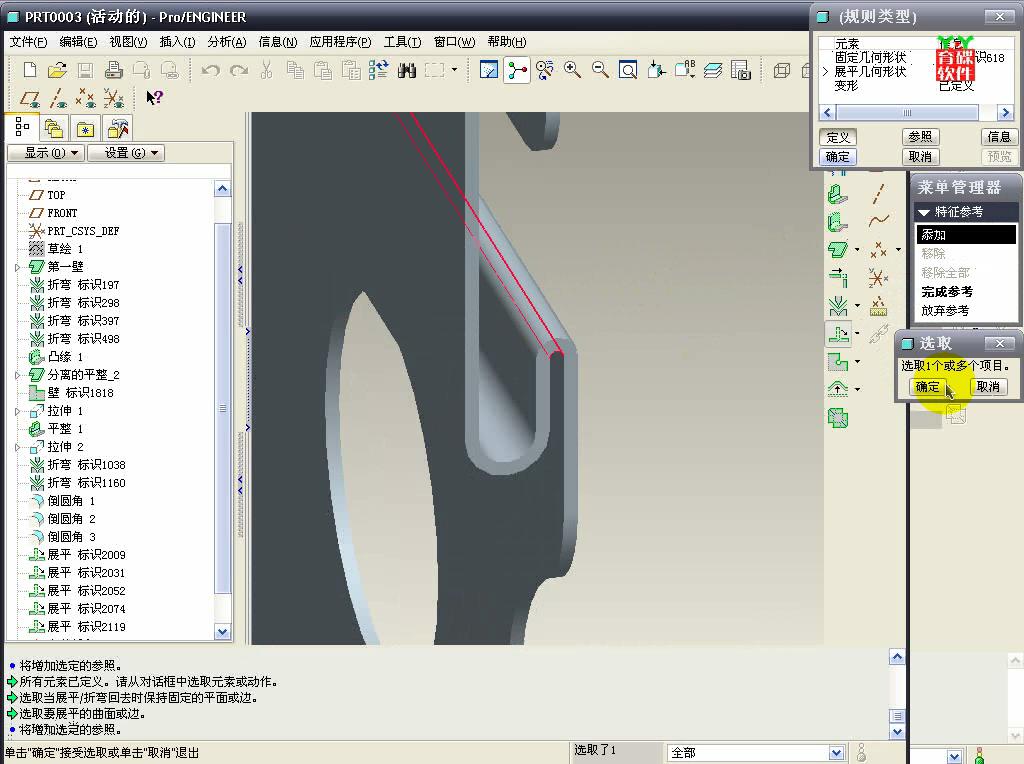Click model tree vertical scrollbar thumb
Image resolution: width=1024 pixels, height=764 pixels.
point(223,408)
